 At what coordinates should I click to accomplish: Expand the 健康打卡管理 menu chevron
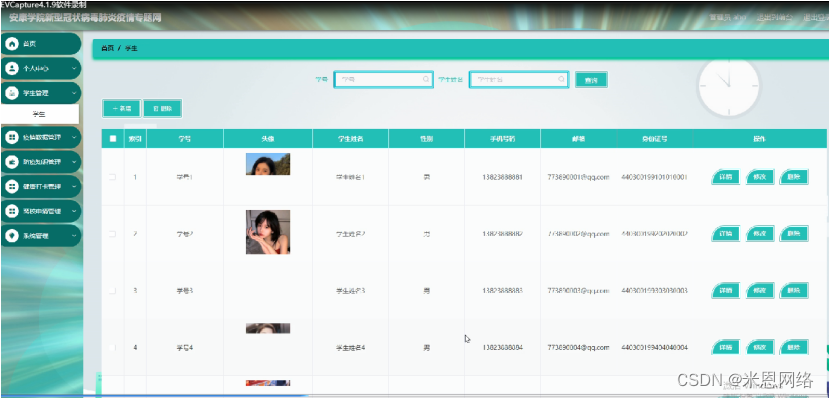[73, 187]
